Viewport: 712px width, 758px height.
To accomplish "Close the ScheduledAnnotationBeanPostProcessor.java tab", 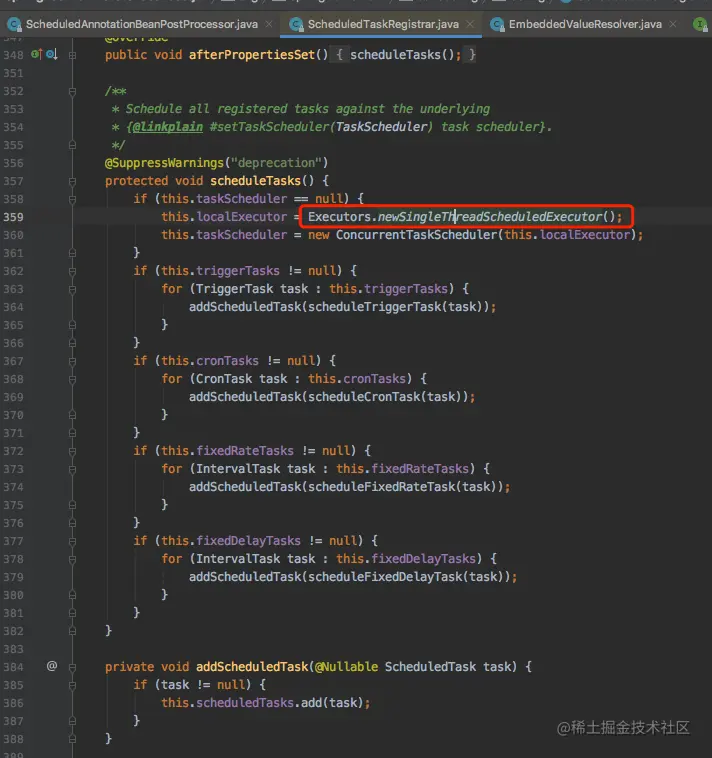I will point(269,24).
